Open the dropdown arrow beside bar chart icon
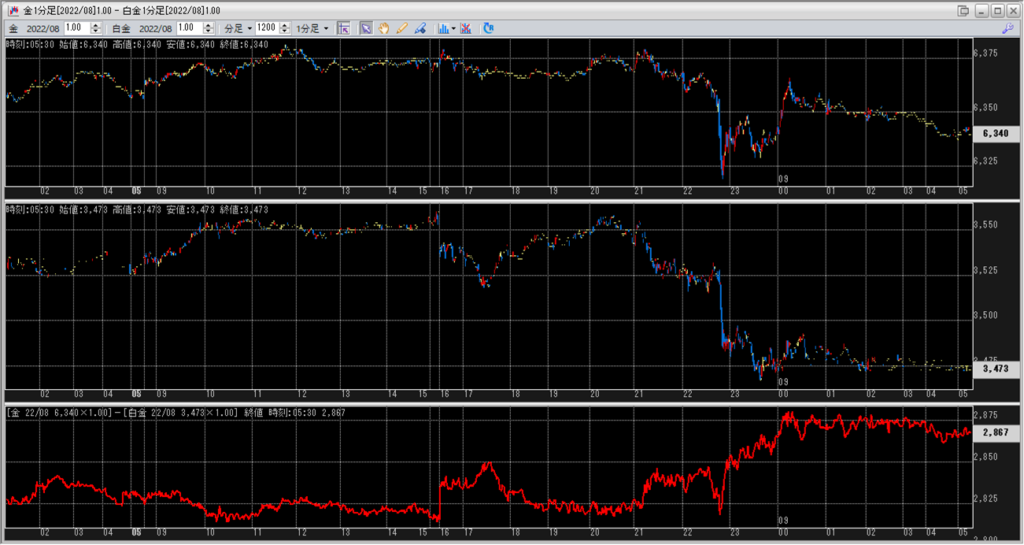The image size is (1024, 545). point(454,28)
